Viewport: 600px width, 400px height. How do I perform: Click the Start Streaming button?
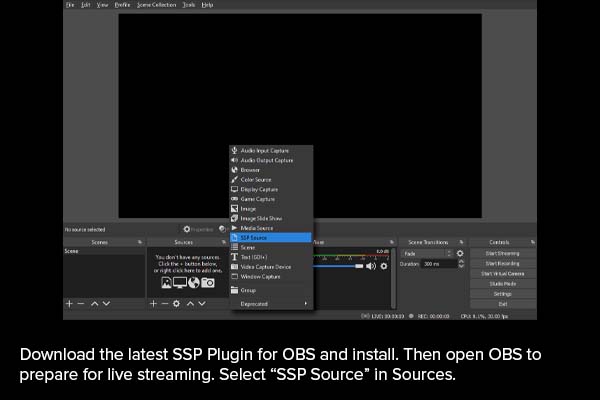[501, 253]
